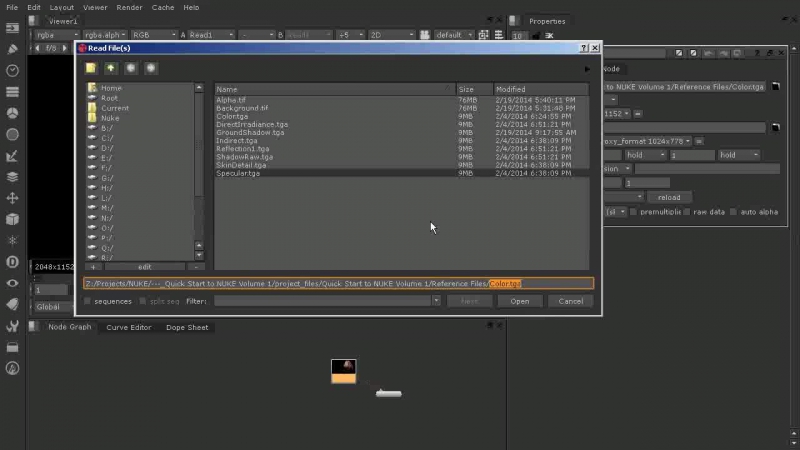Click the forward navigation arrow in file dialog

[x=151, y=68]
